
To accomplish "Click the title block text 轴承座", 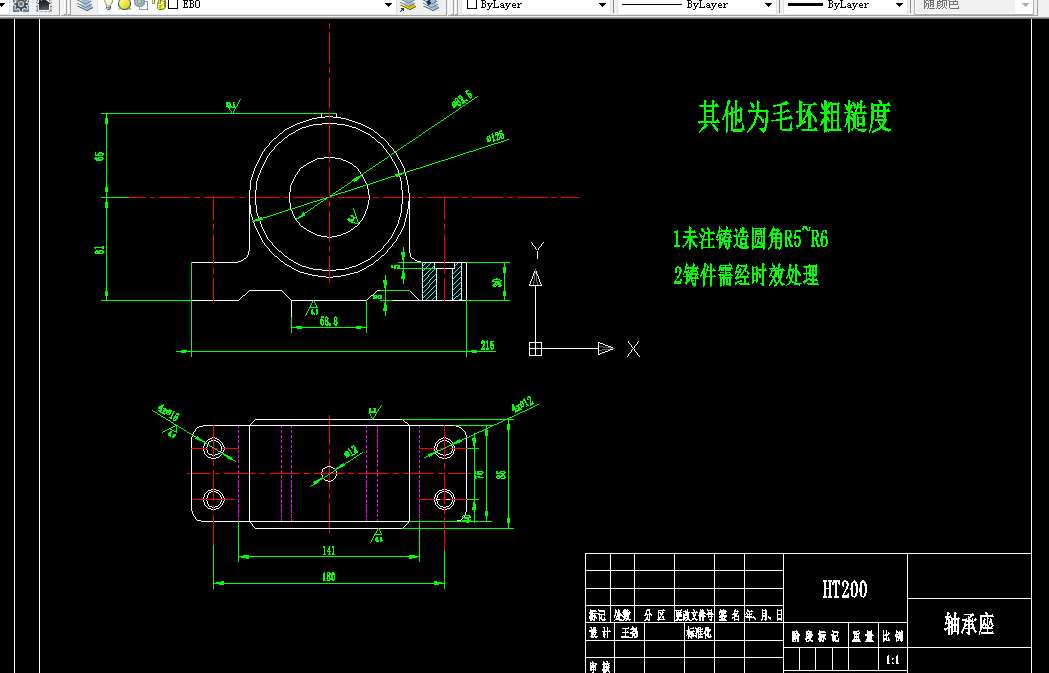I will click(x=969, y=620).
